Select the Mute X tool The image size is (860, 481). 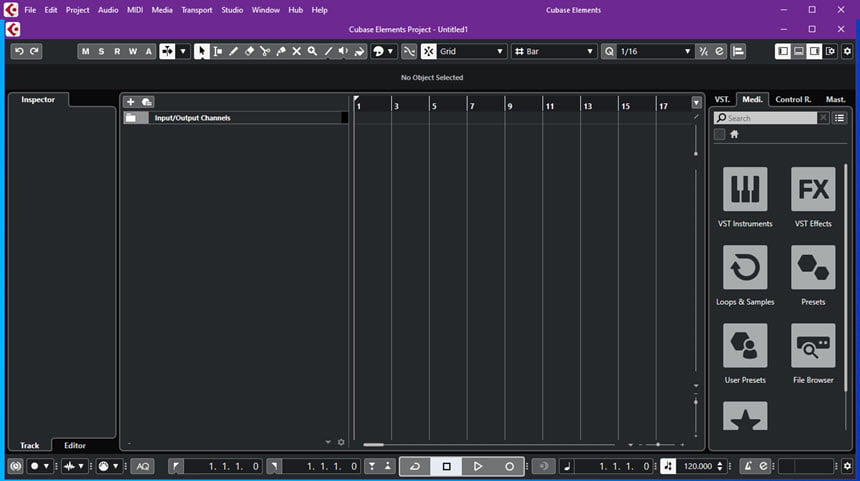point(297,52)
